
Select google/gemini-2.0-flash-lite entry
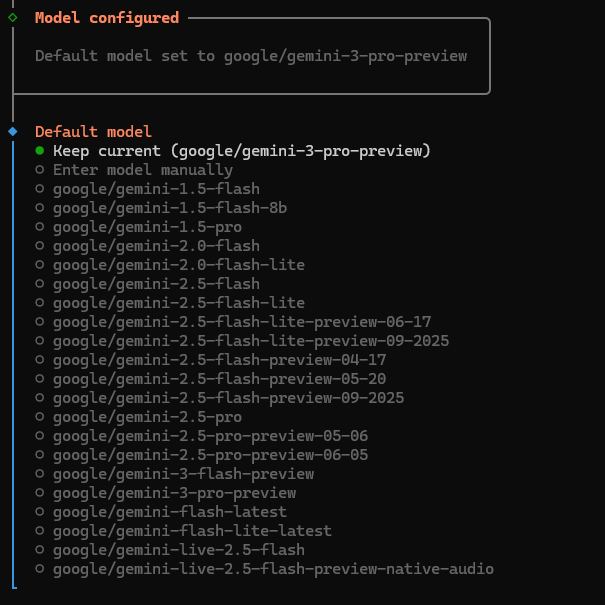[179, 265]
